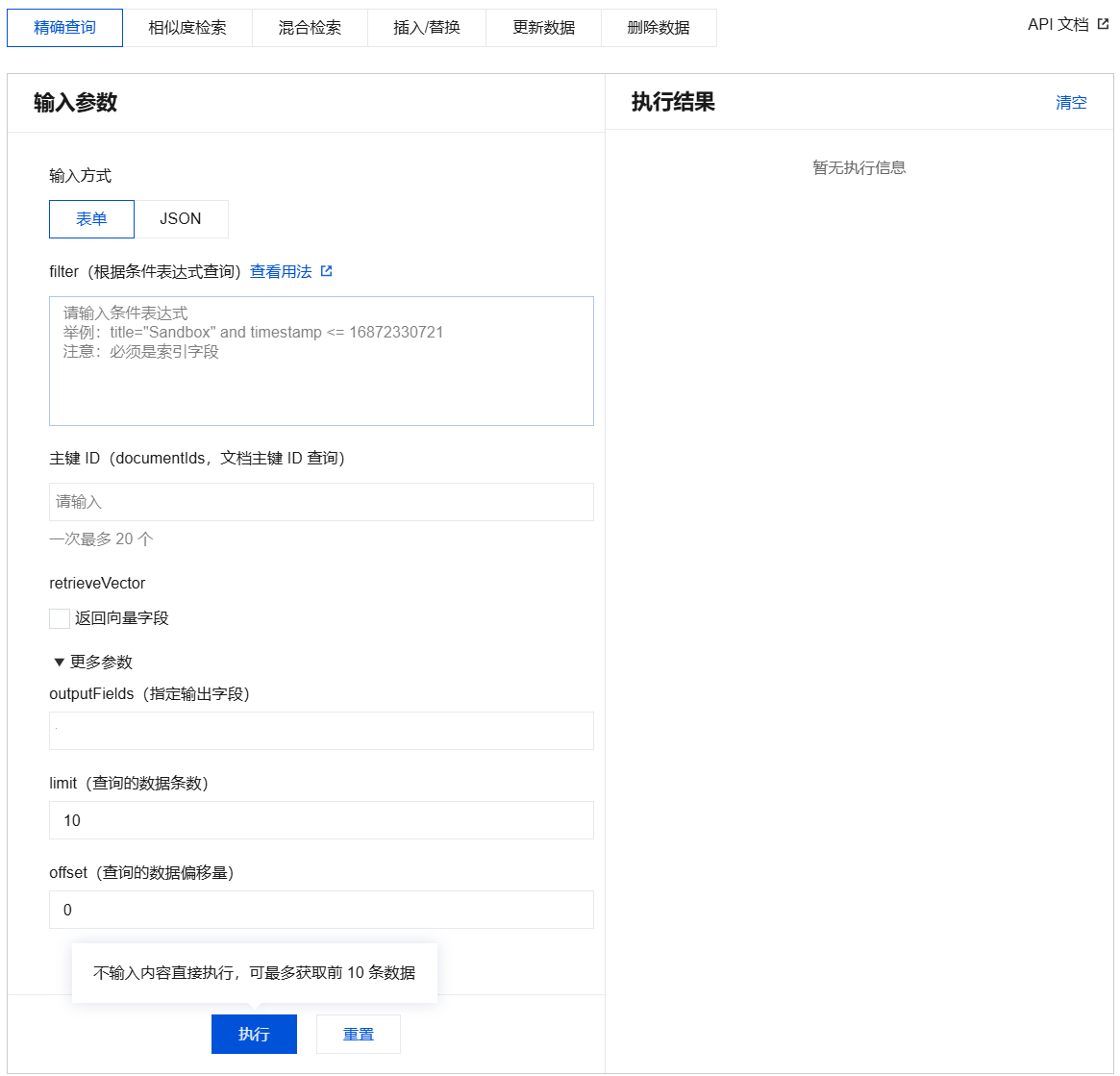Open the API 文档 external link icon
Image resolution: width=1120 pixels, height=1076 pixels.
1103,24
